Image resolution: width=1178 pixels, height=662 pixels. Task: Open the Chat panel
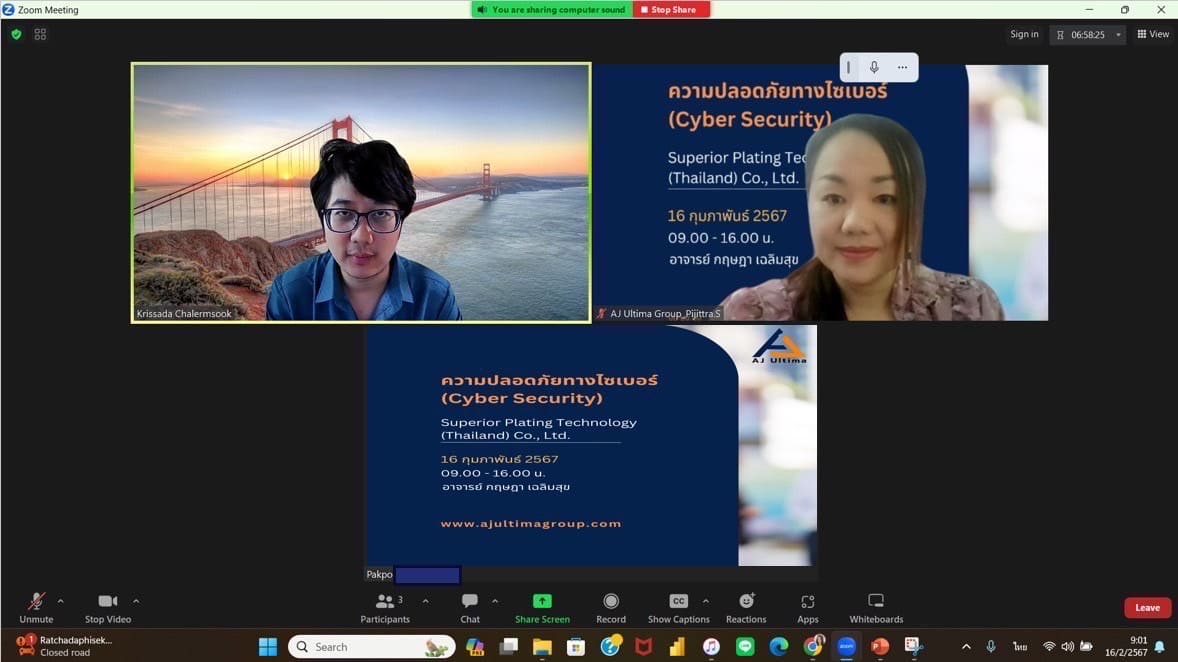point(470,608)
